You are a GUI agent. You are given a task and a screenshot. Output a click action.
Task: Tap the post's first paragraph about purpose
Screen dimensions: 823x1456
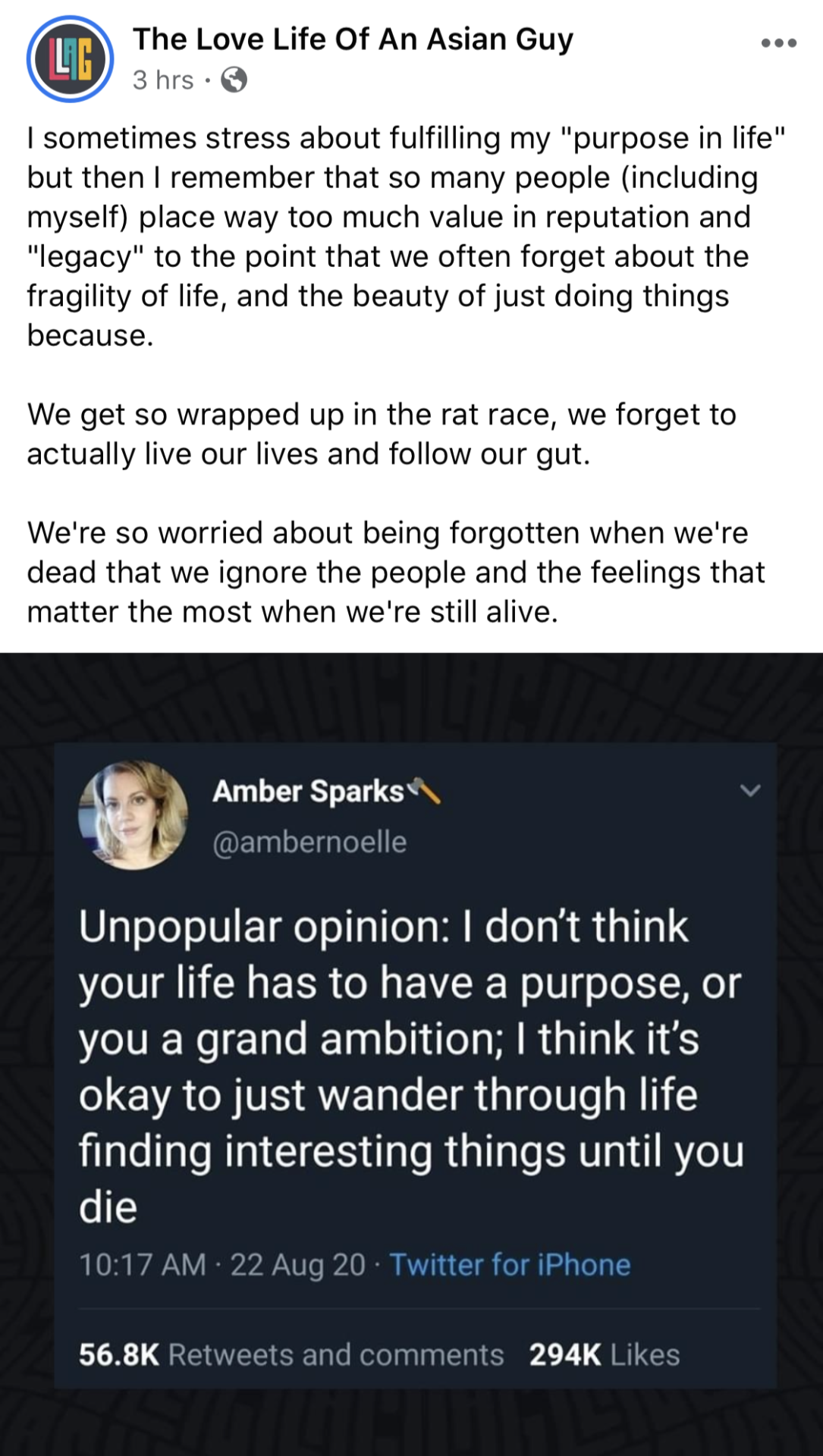(394, 237)
